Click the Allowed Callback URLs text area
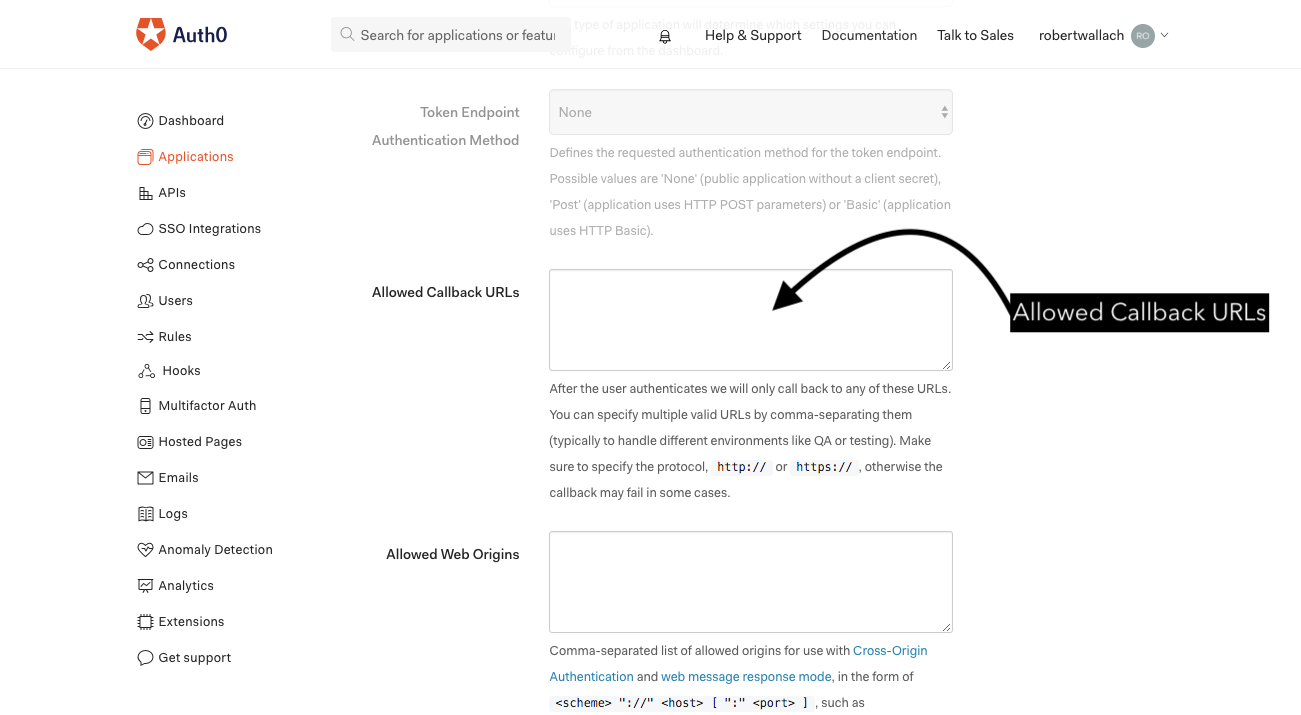 coord(750,320)
